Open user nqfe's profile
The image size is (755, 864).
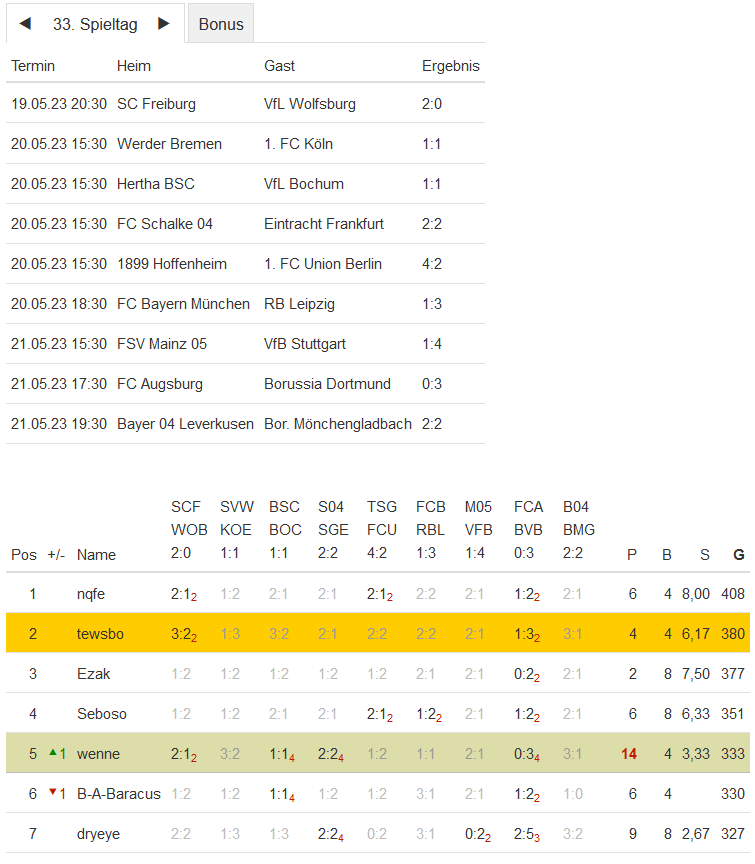[x=91, y=594]
